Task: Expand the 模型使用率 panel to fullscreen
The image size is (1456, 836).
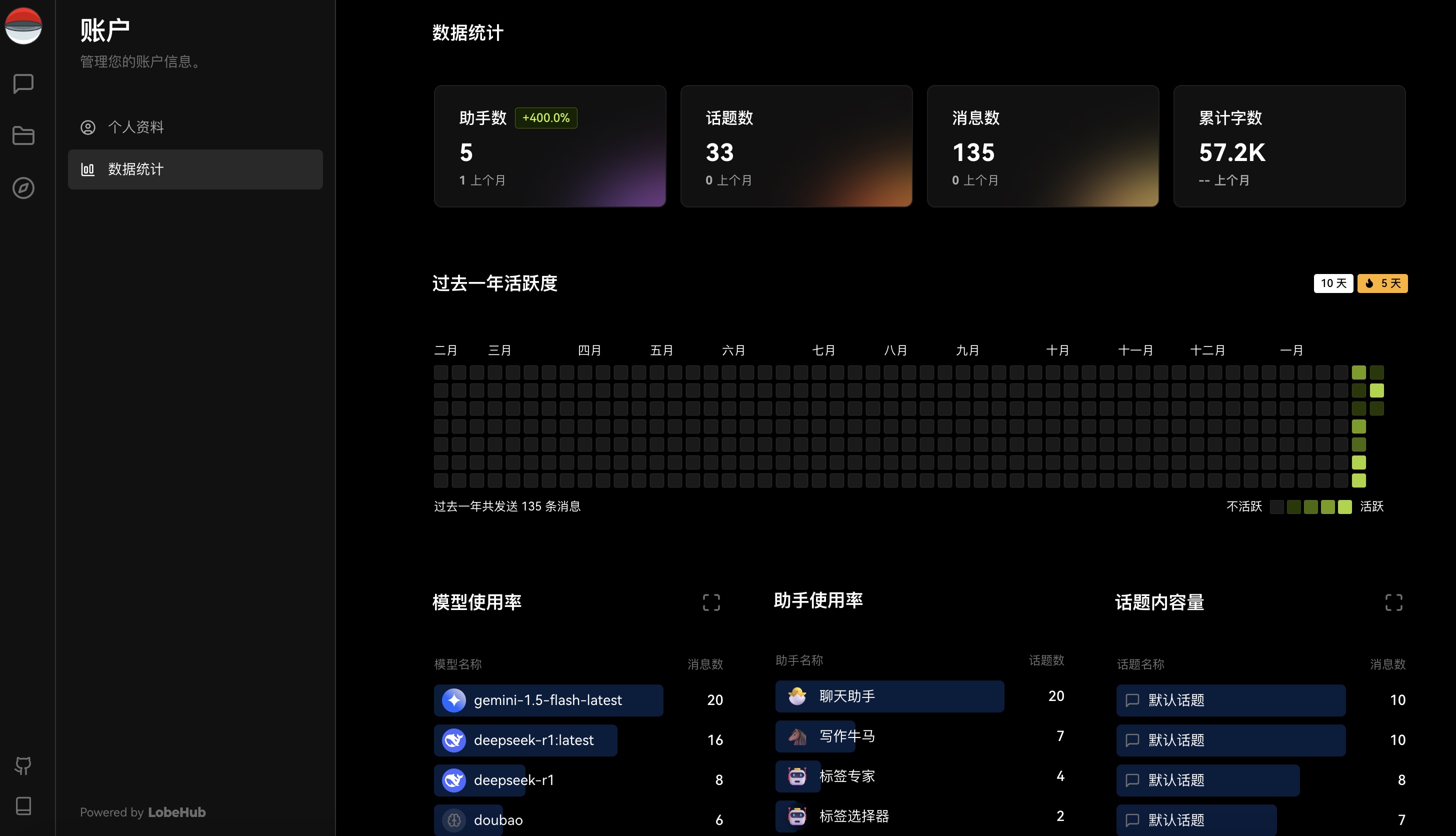Action: click(711, 602)
